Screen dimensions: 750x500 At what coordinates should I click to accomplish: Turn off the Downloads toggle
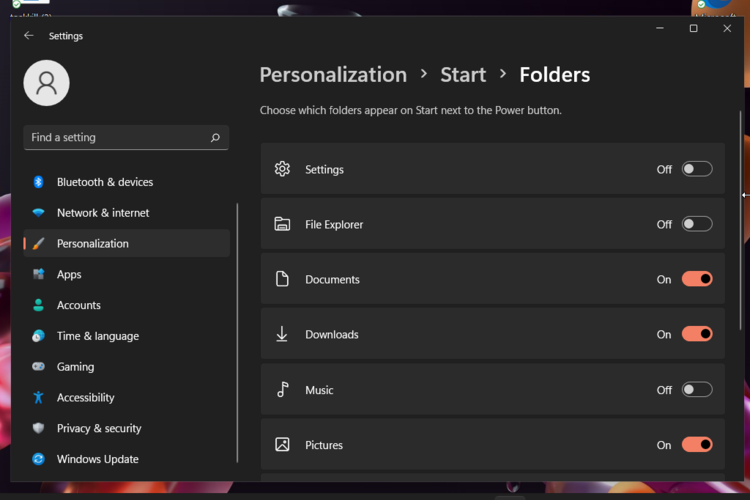point(697,334)
